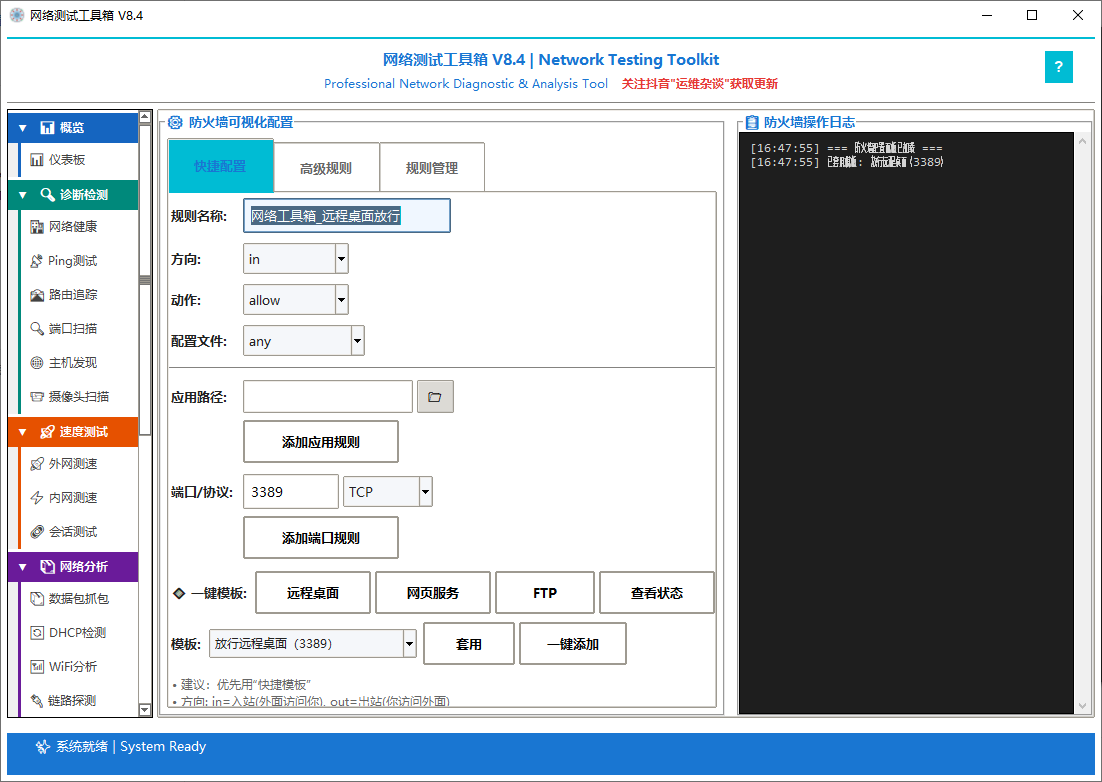
Task: Click the 一键添加 button
Action: [573, 644]
